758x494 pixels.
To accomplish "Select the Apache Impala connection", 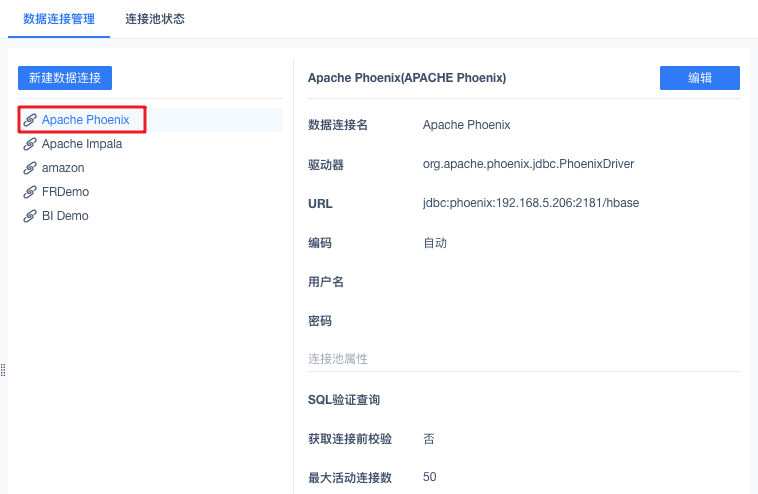I will click(82, 144).
